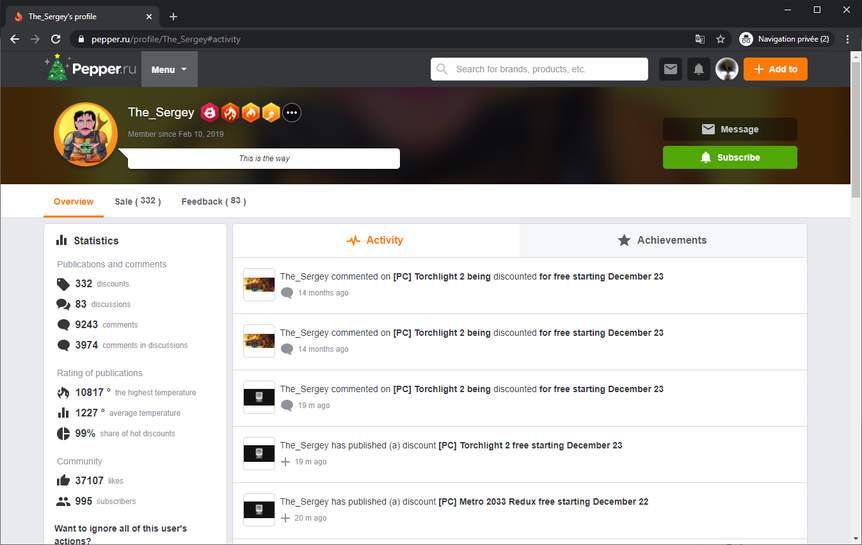Viewport: 862px width, 545px height.
Task: Click the 1227 average temperature chart icon
Action: (63, 413)
